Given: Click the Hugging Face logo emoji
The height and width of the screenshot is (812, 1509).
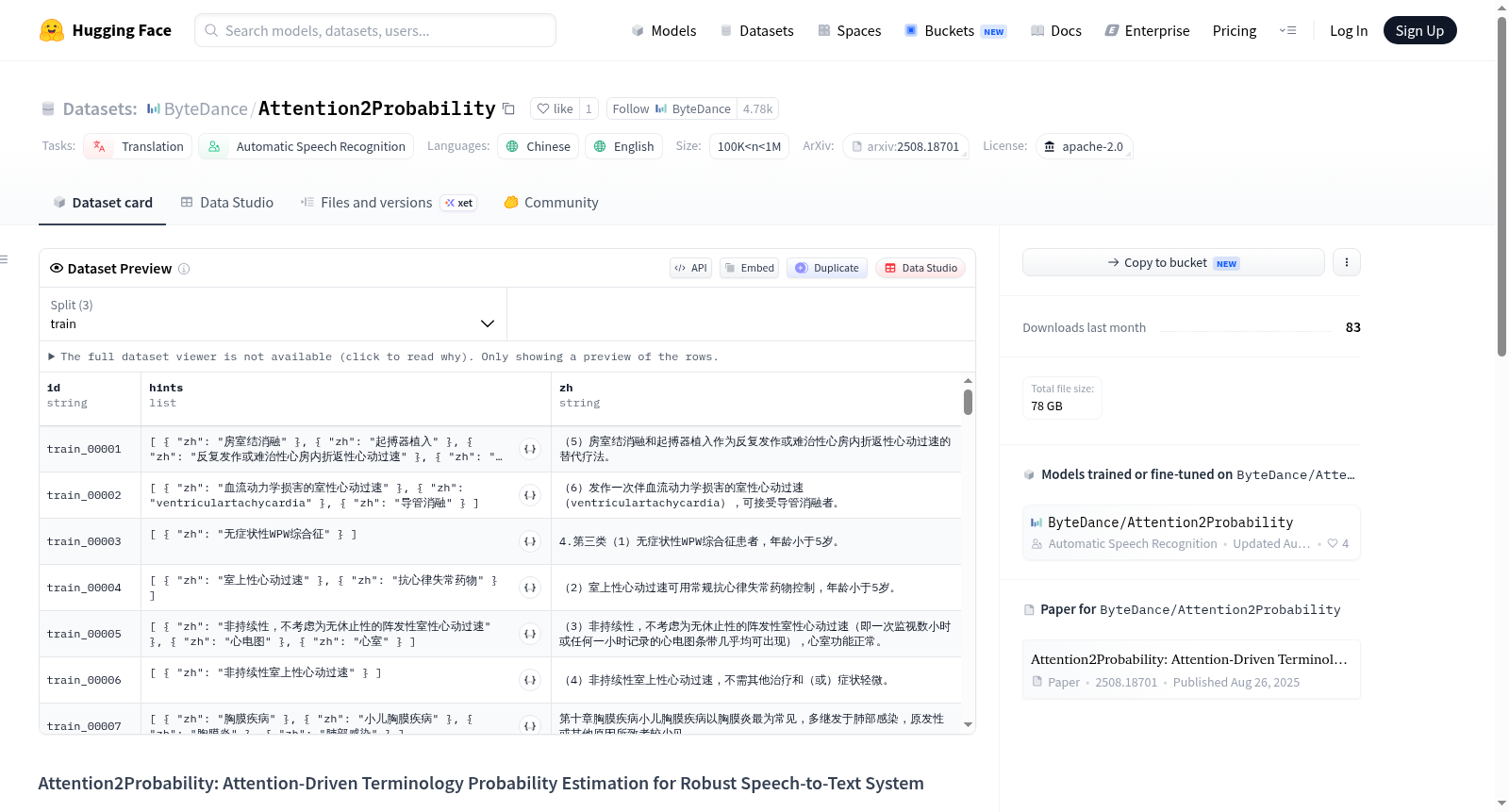Looking at the screenshot, I should [52, 30].
